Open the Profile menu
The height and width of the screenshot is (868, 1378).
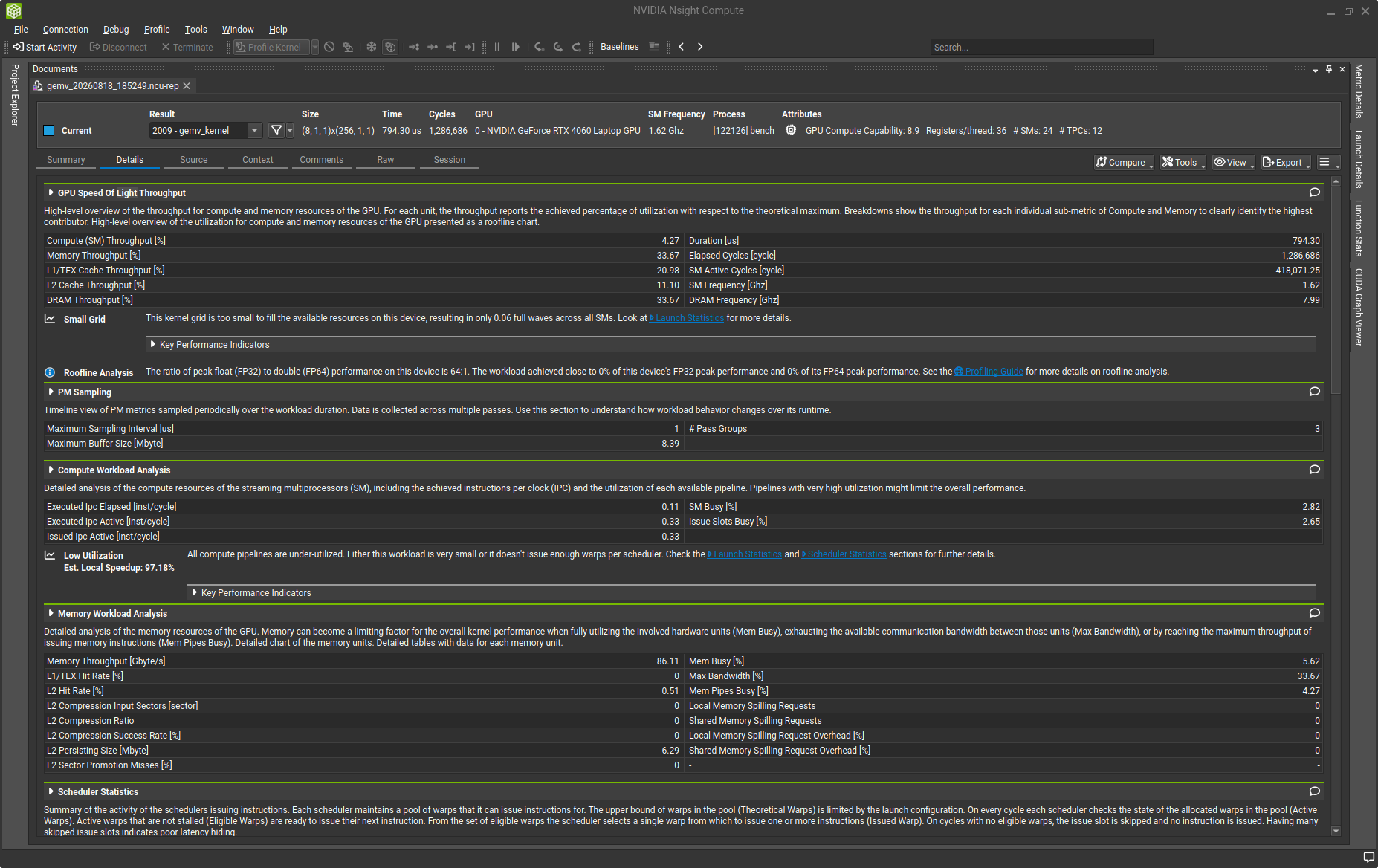157,30
